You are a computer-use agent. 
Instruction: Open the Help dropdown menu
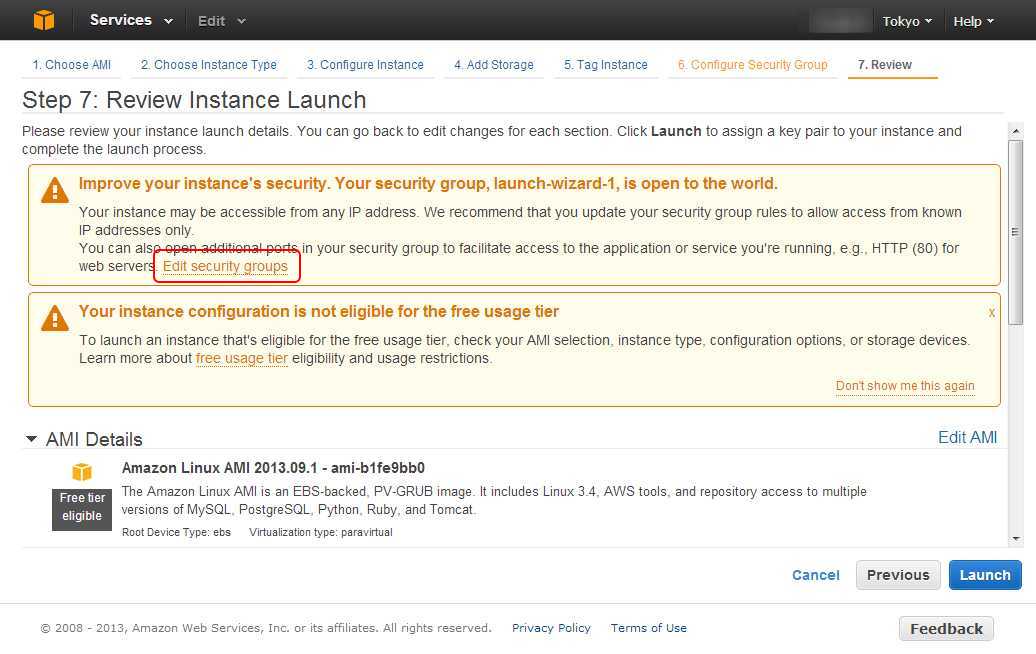[x=973, y=21]
